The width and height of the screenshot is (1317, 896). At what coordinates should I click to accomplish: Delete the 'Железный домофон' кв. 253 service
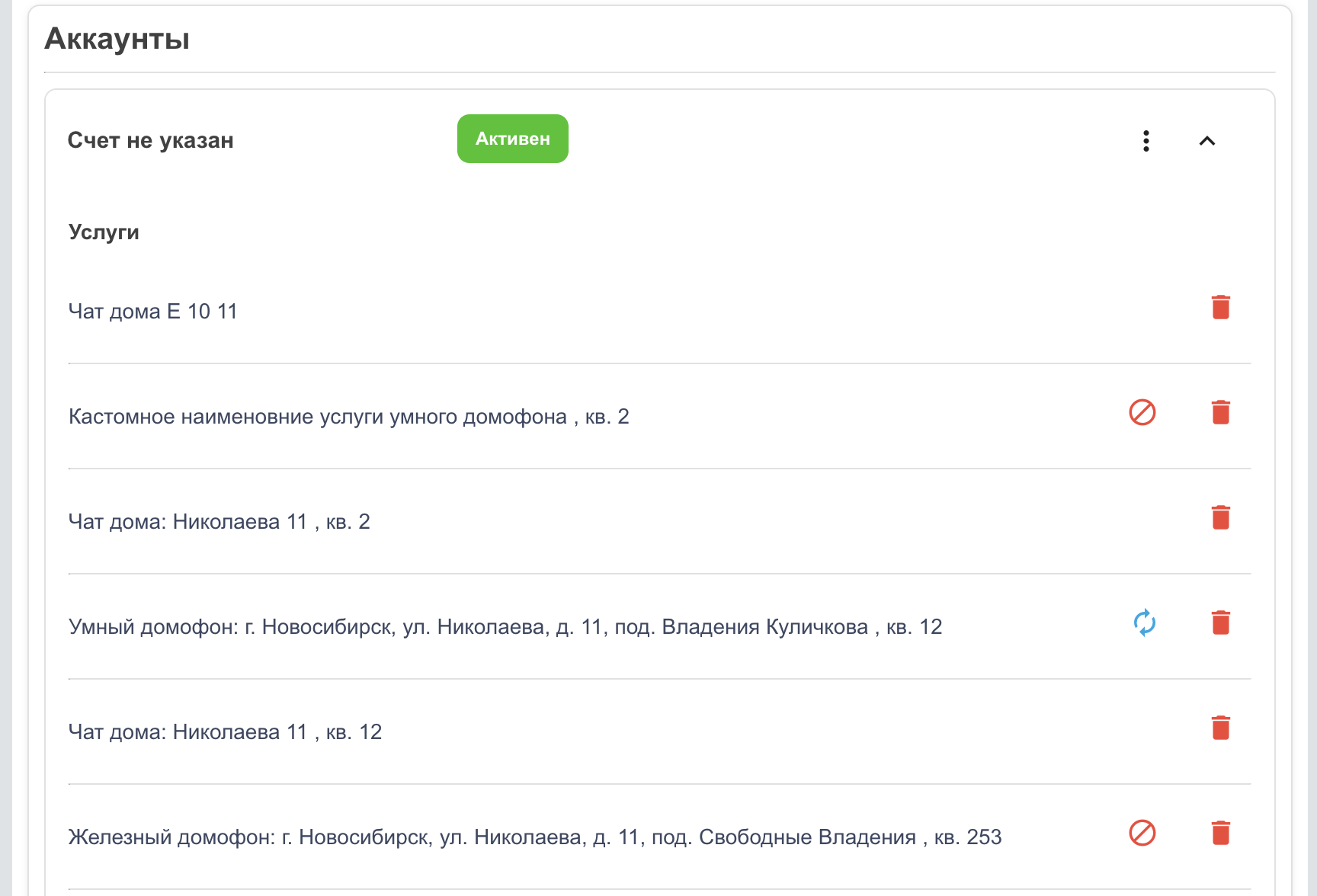pyautogui.click(x=1220, y=833)
